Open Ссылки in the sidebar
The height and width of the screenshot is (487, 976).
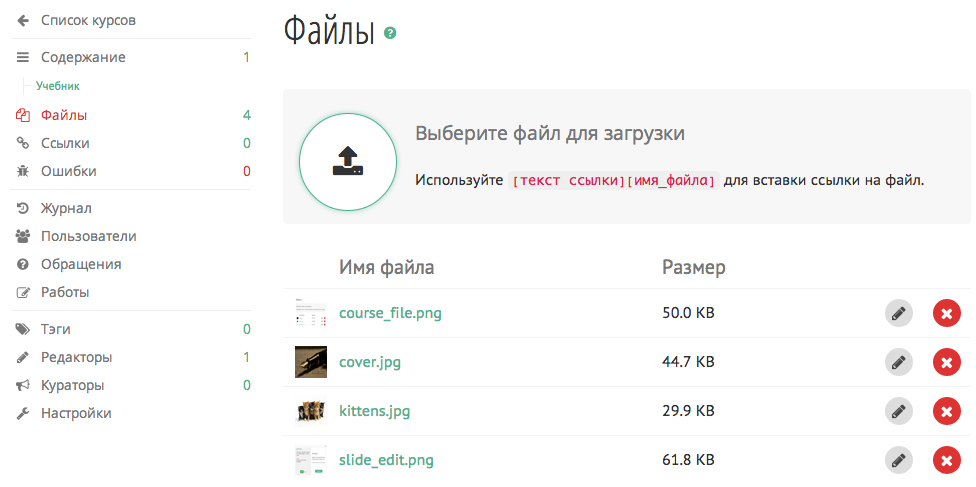pyautogui.click(x=65, y=143)
